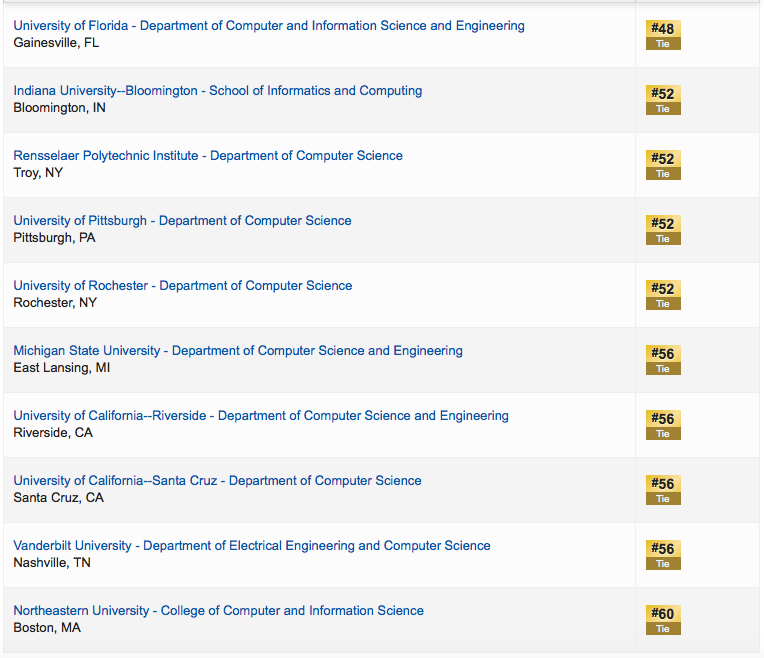
Task: Open Michigan State University department link
Action: pyautogui.click(x=238, y=351)
